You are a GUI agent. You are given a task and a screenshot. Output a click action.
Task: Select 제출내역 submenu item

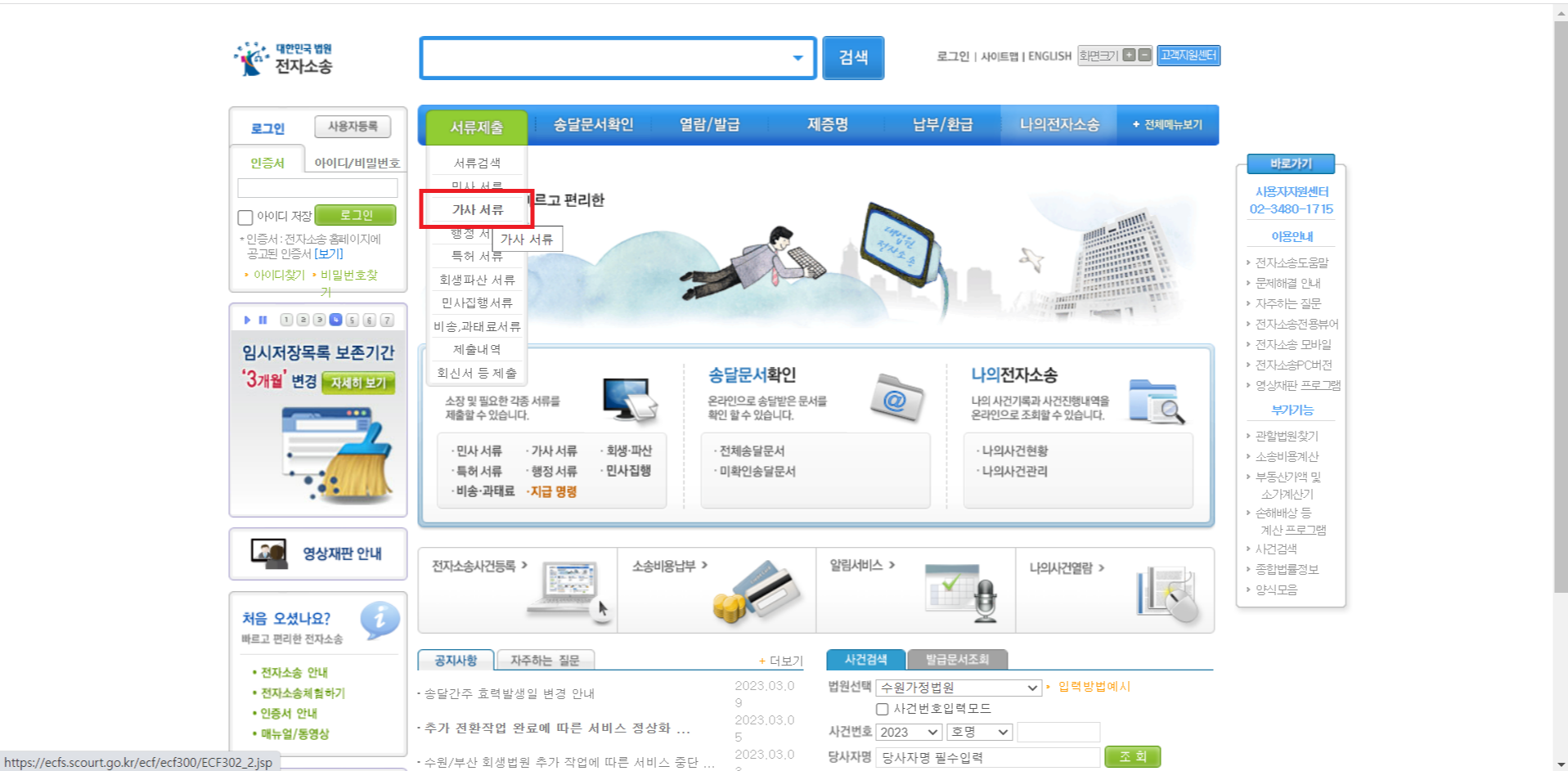point(478,350)
